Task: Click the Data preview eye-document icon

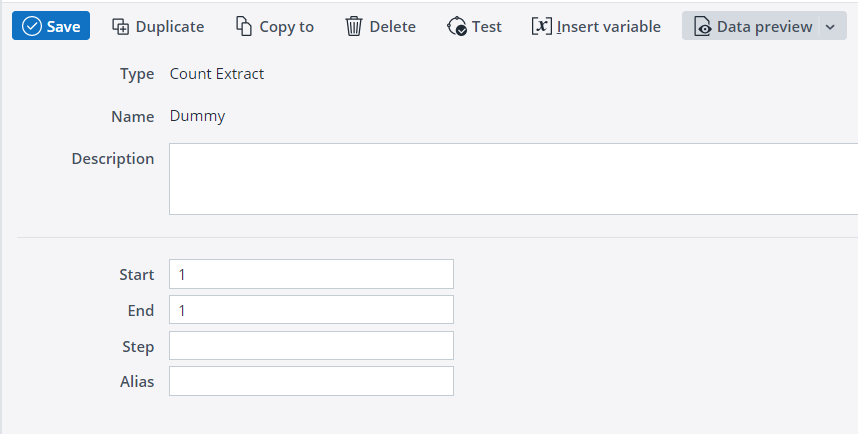Action: (703, 26)
